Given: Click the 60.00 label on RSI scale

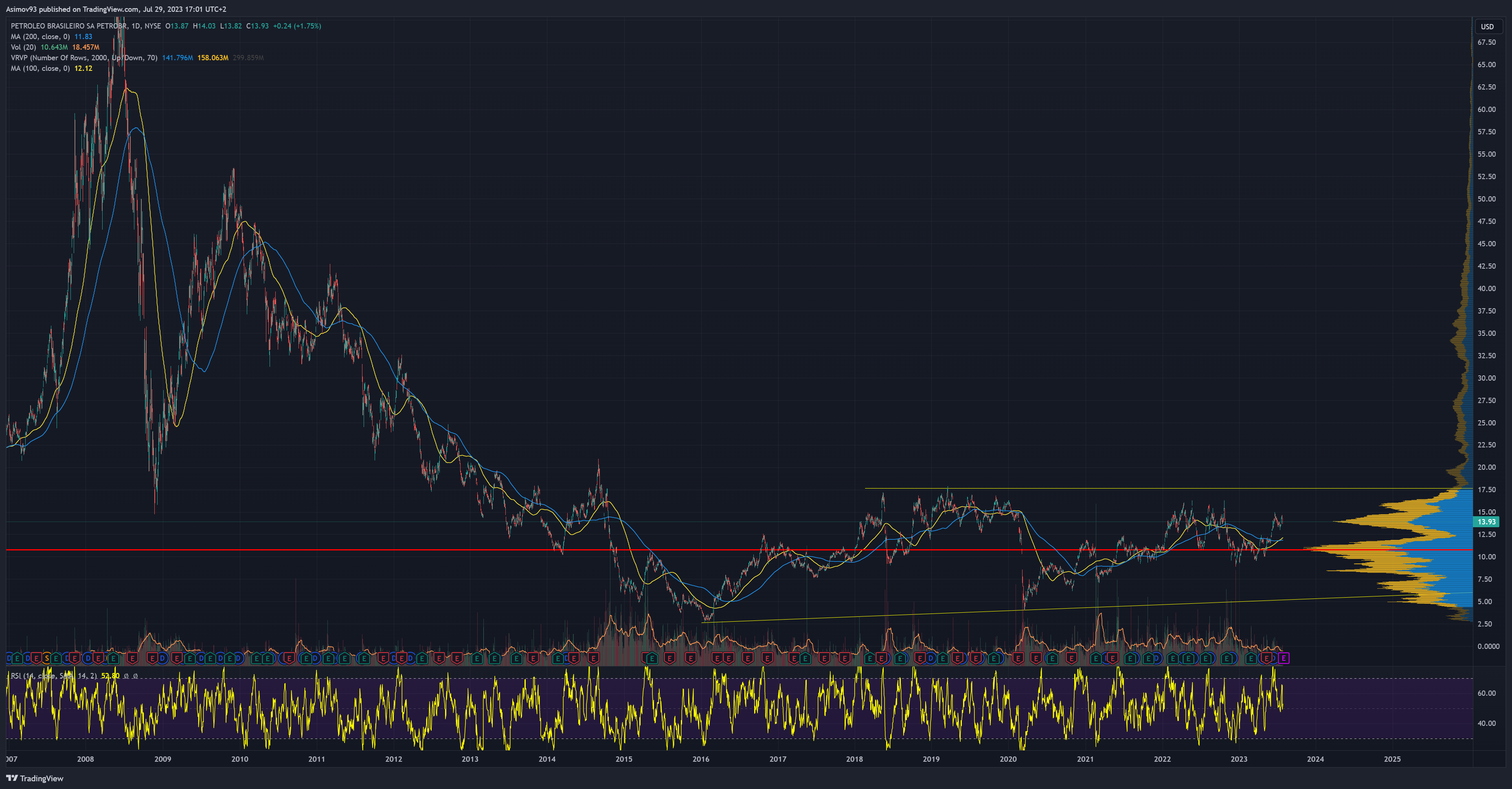Looking at the screenshot, I should click(1486, 693).
